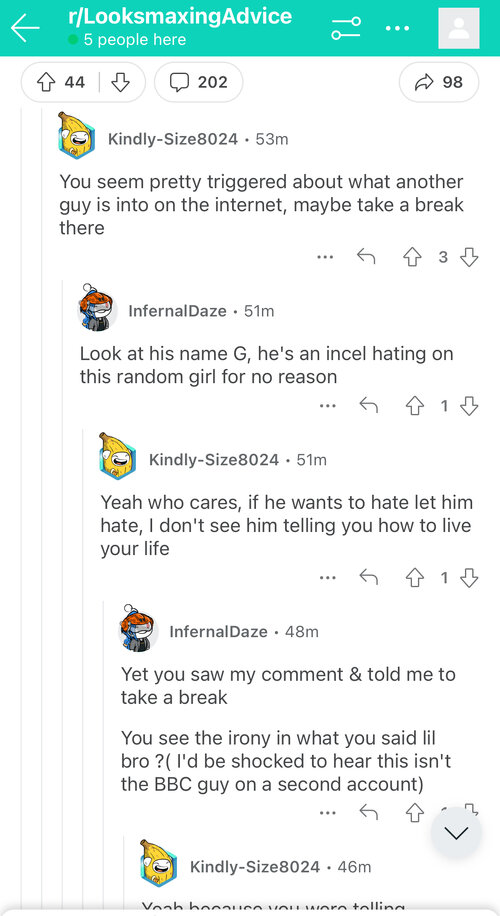
Task: Open options on the 'Yeah who cares' comment
Action: (x=328, y=578)
